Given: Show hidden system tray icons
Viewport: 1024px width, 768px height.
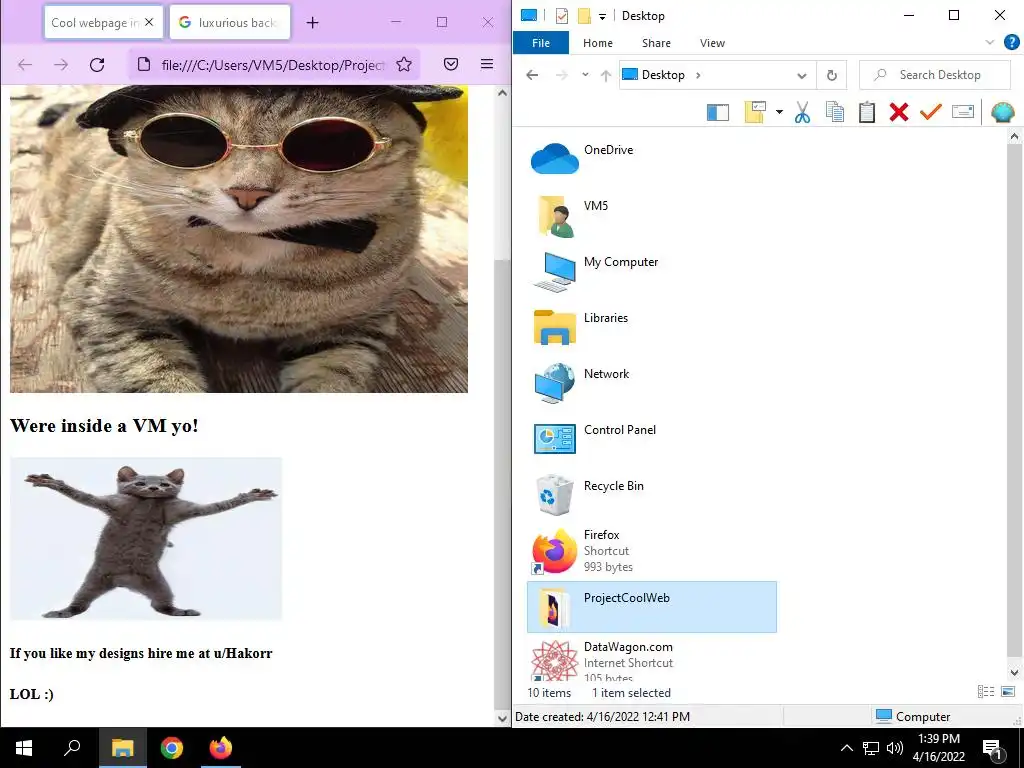Looking at the screenshot, I should point(846,748).
